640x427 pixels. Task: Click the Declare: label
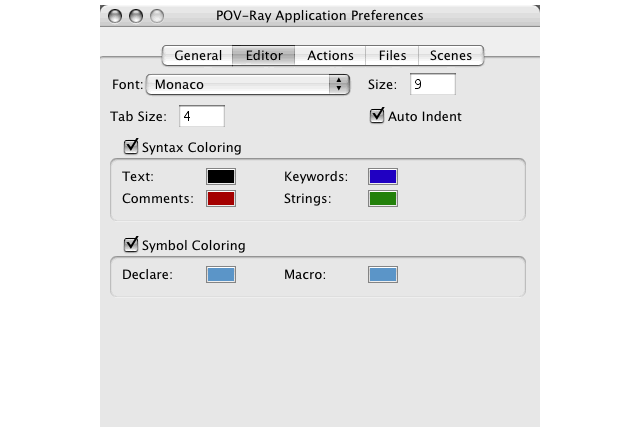pyautogui.click(x=147, y=274)
